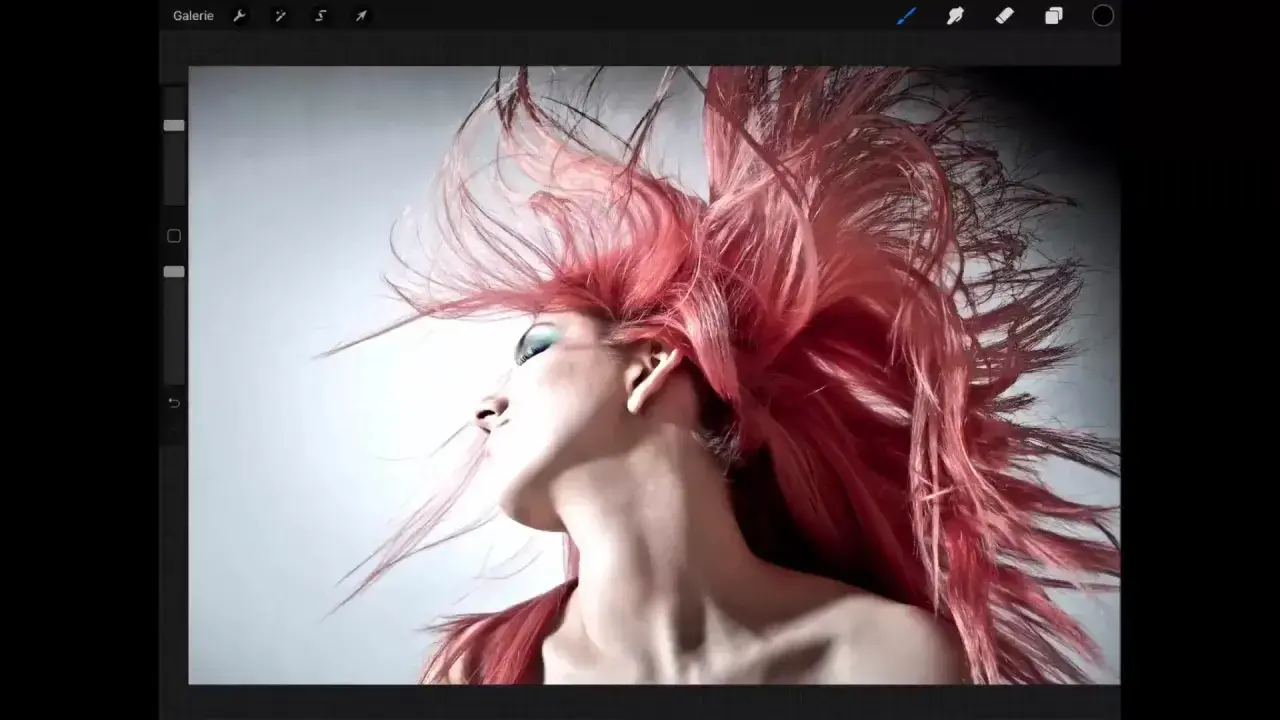Click the brush size slider handle
Screen dimensions: 1280x720
[x=174, y=126]
